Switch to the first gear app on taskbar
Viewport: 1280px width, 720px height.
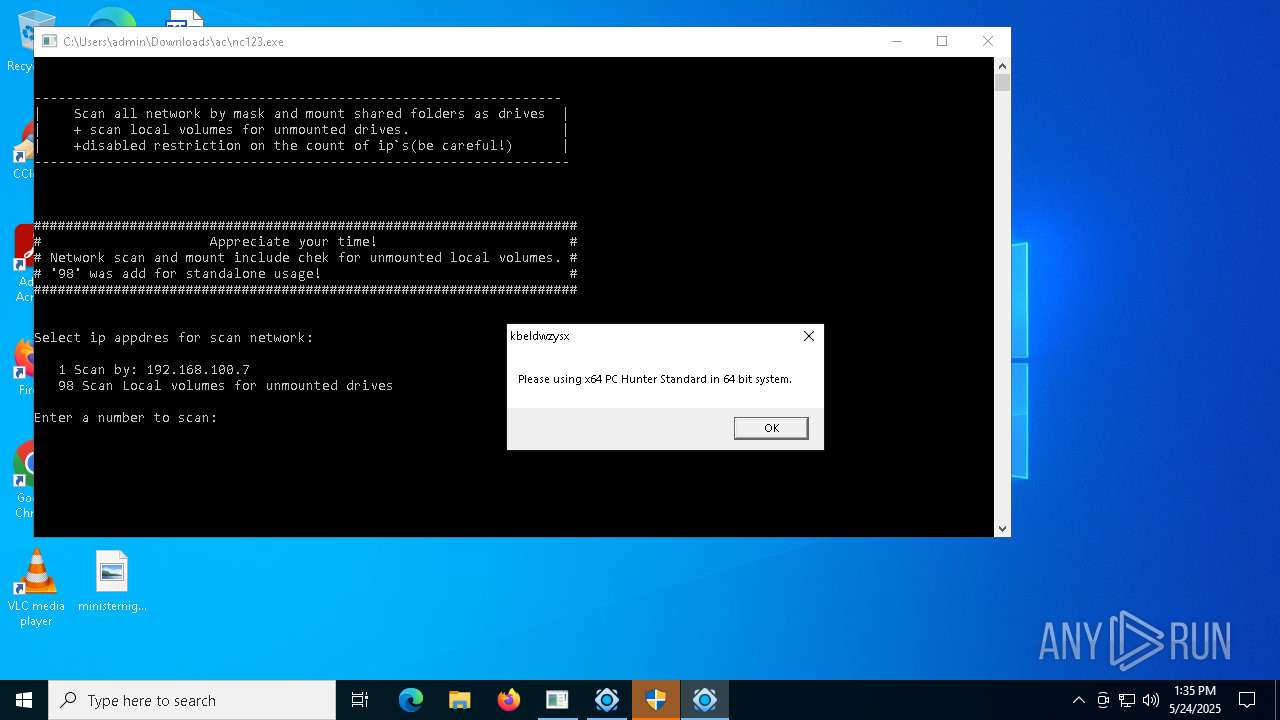(607, 700)
